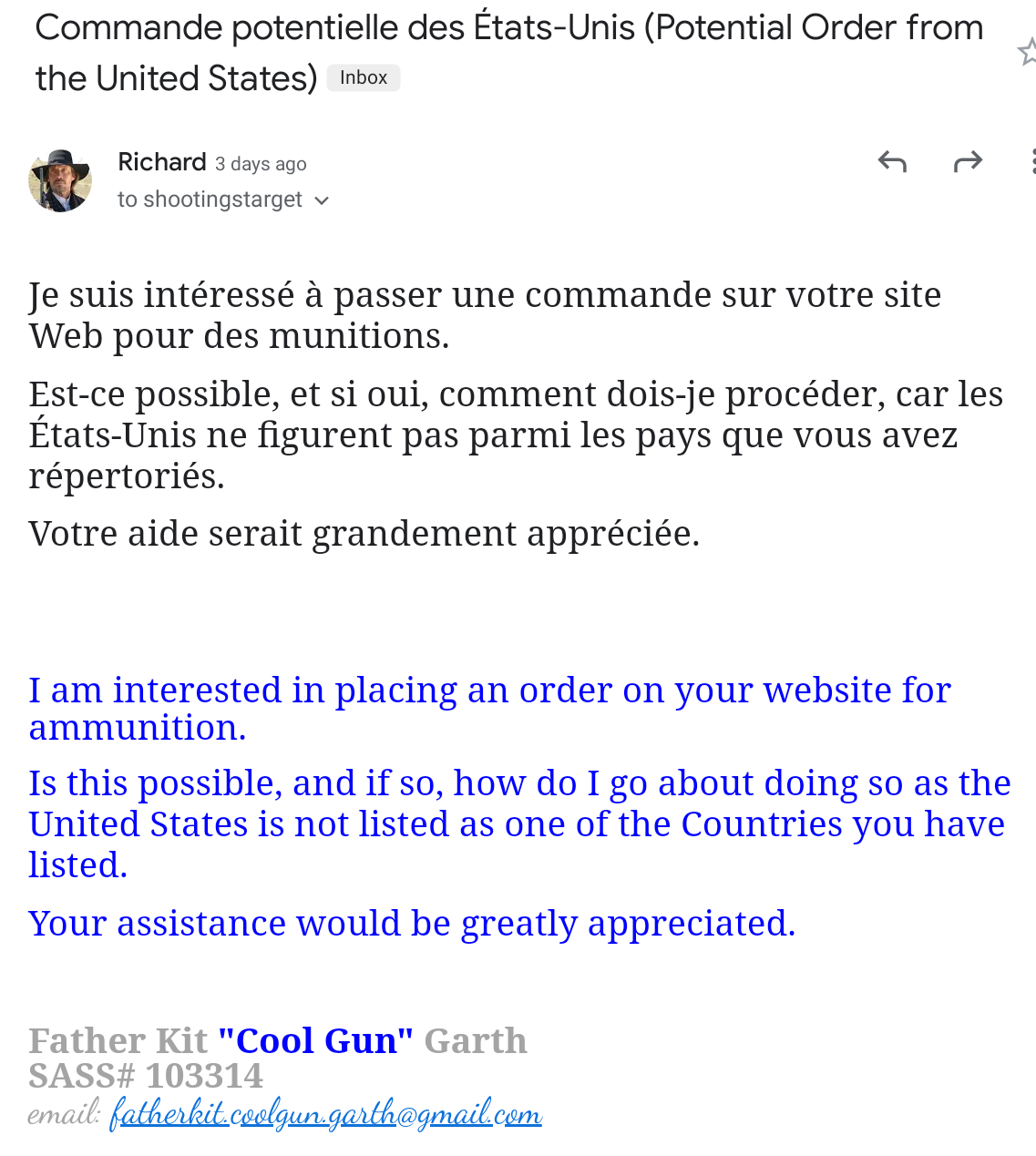This screenshot has height=1156, width=1036.
Task: Click the '3 days ago' timestamp
Action: [x=261, y=164]
